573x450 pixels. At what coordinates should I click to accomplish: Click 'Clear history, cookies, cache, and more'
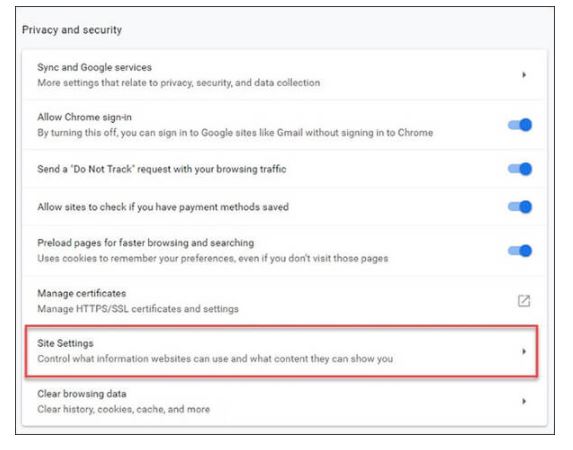coord(124,409)
